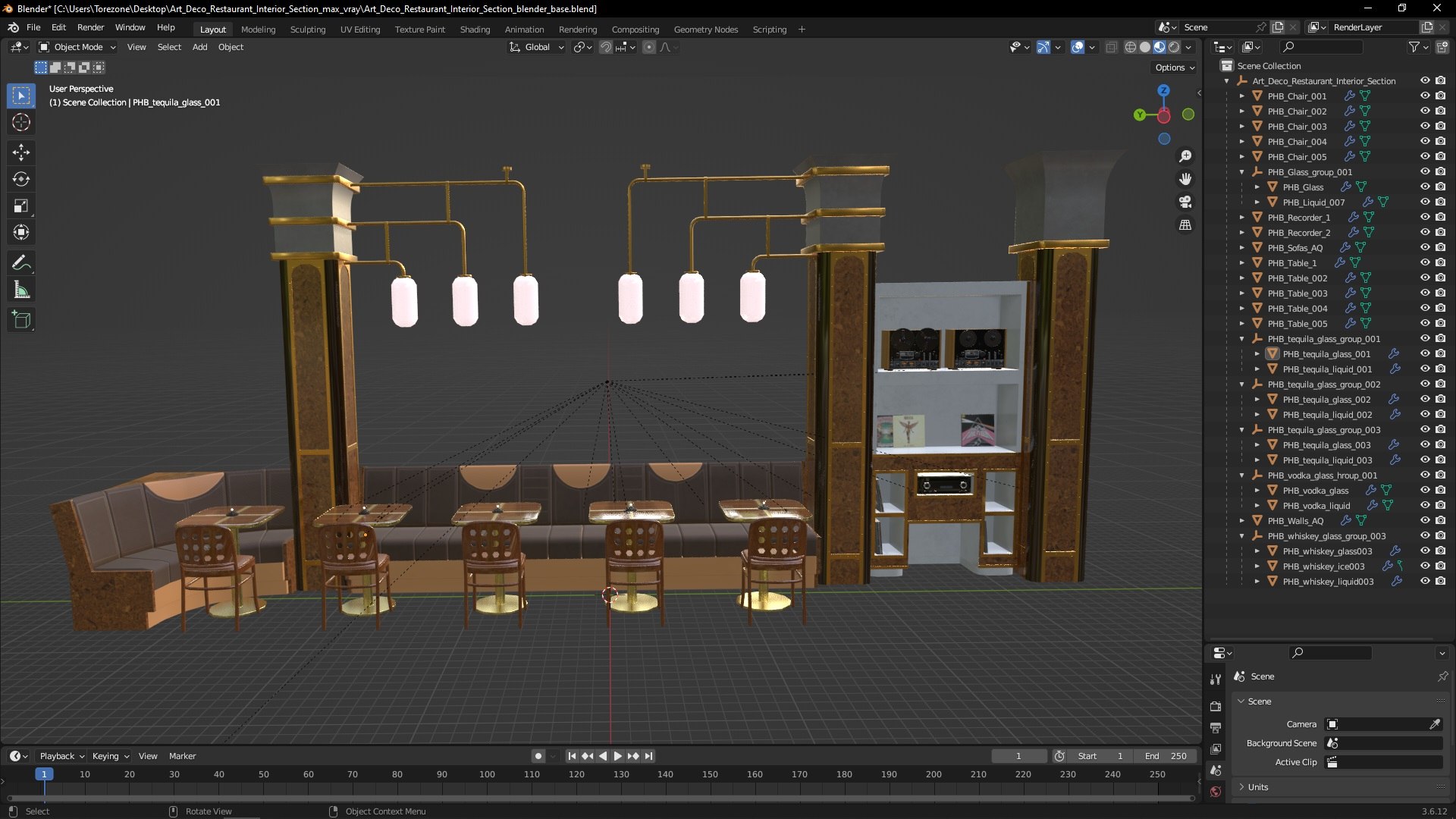Open the Output properties tab
This screenshot has height=819, width=1456.
1216,728
